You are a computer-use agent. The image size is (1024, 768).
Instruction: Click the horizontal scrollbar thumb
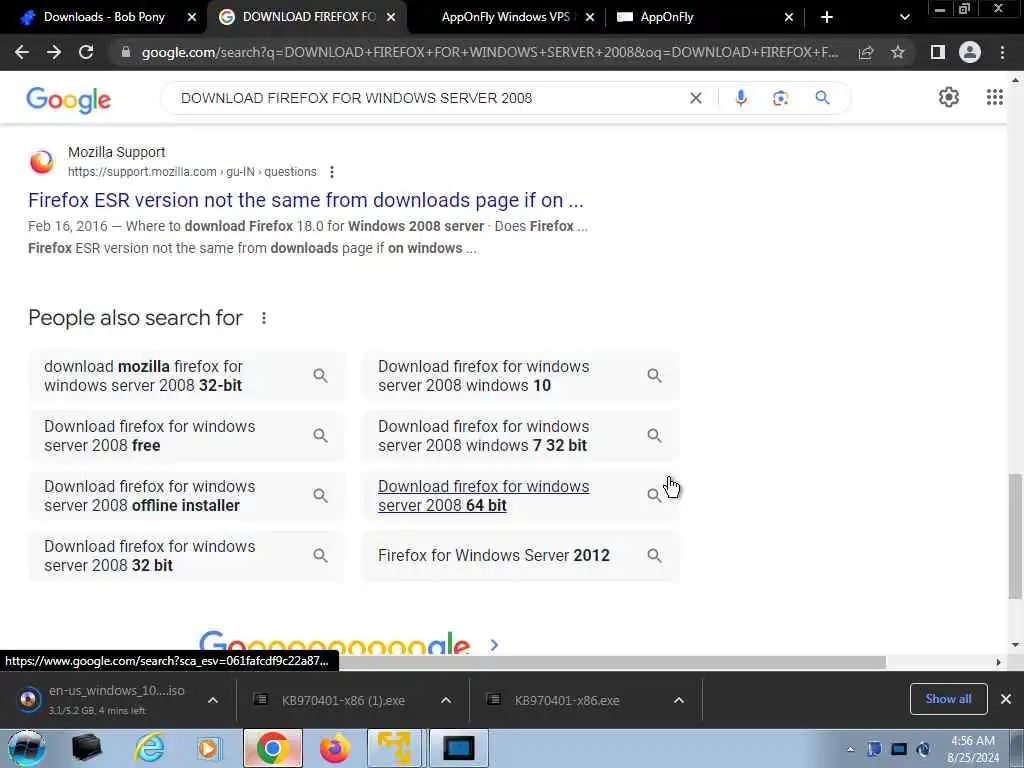(x=612, y=662)
